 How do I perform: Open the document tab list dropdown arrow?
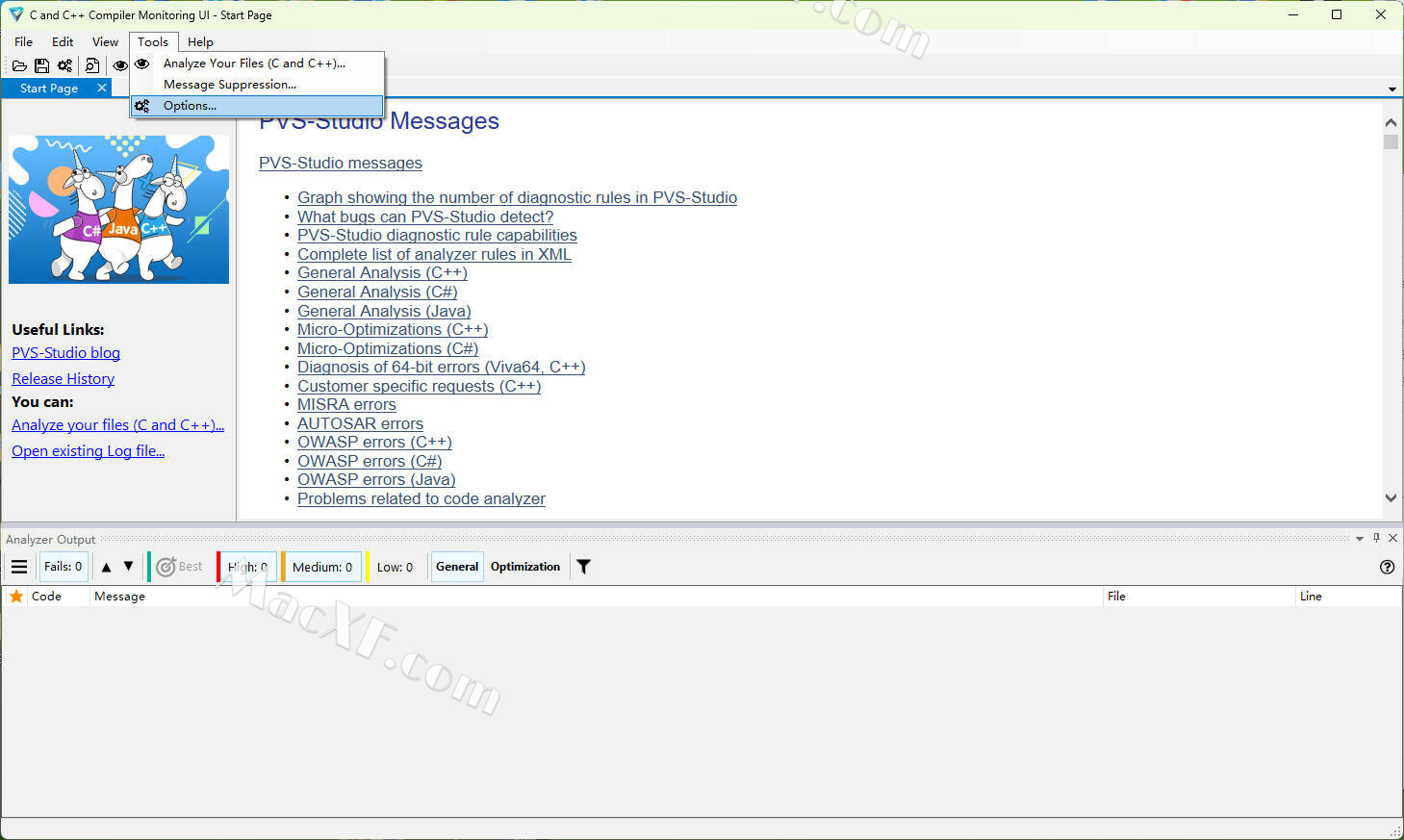pos(1391,89)
